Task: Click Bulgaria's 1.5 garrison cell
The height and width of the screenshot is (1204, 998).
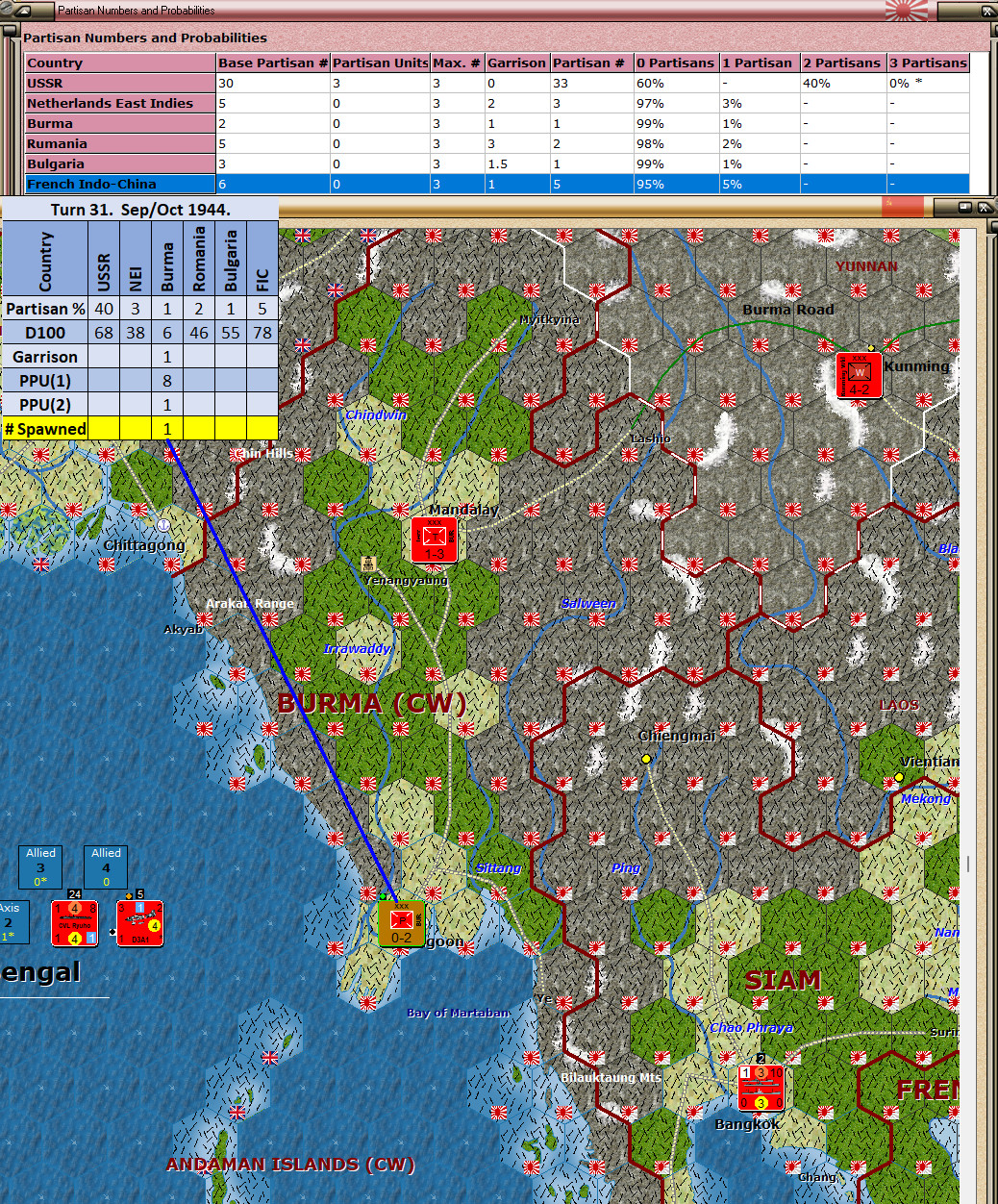Action: tap(516, 163)
